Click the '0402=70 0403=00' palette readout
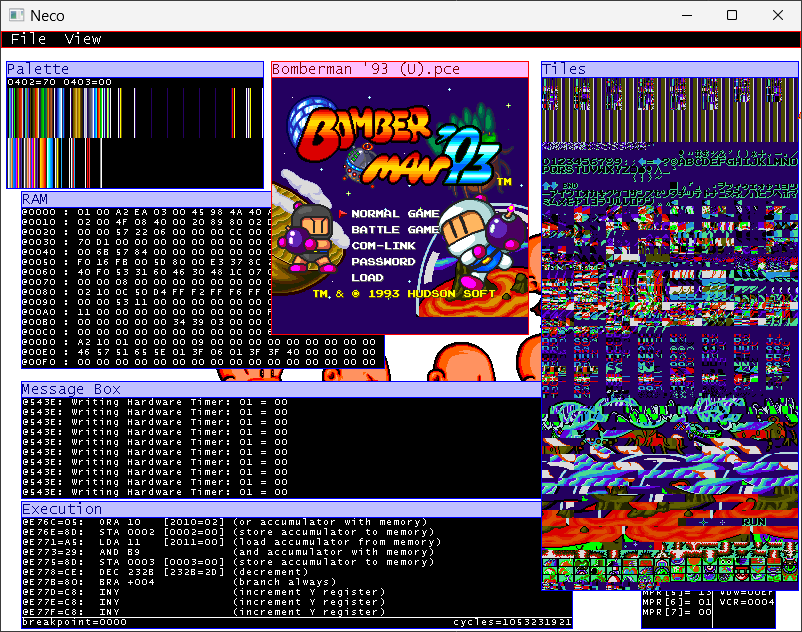 click(59, 82)
